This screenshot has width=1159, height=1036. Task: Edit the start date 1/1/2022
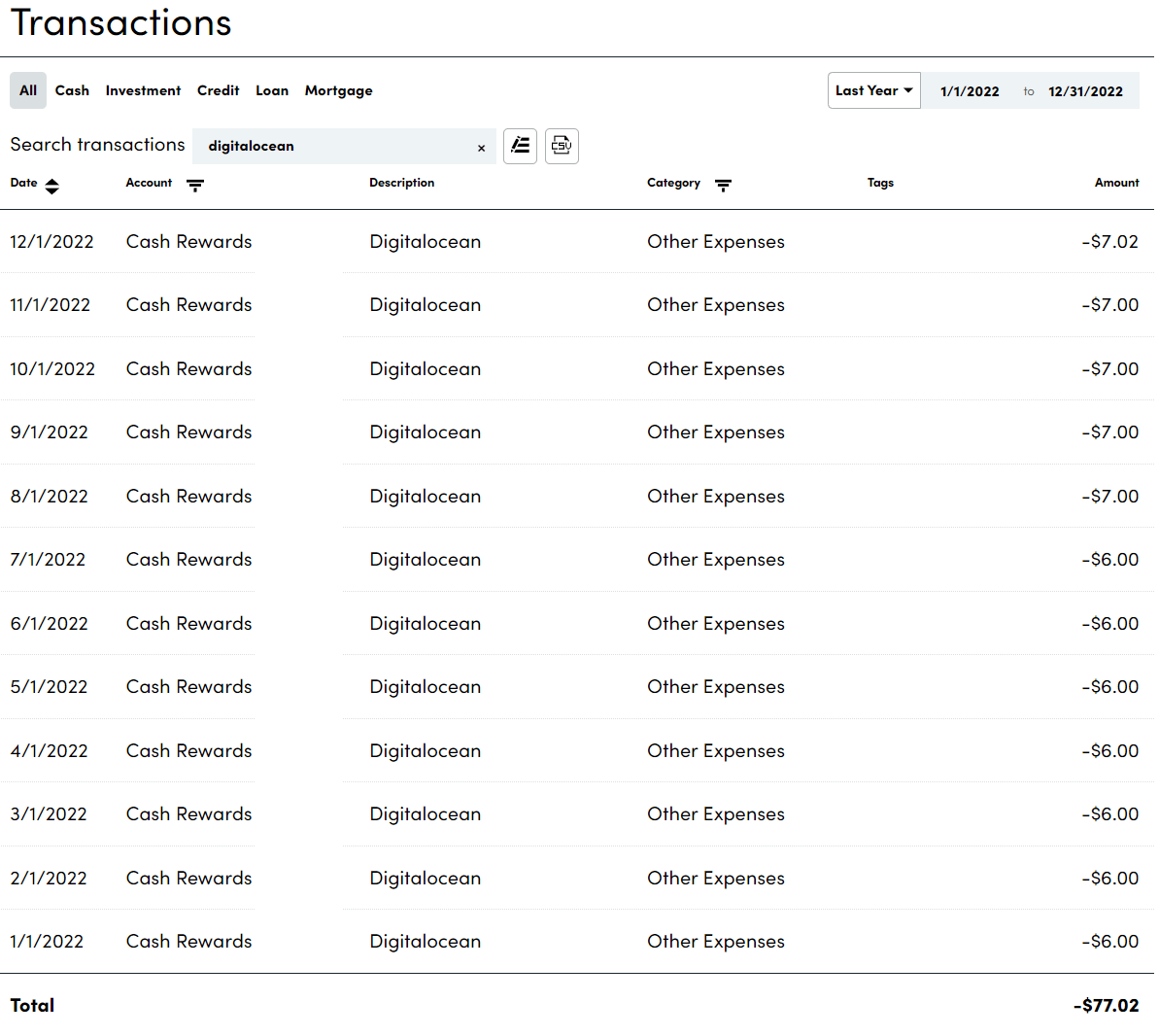(x=969, y=91)
